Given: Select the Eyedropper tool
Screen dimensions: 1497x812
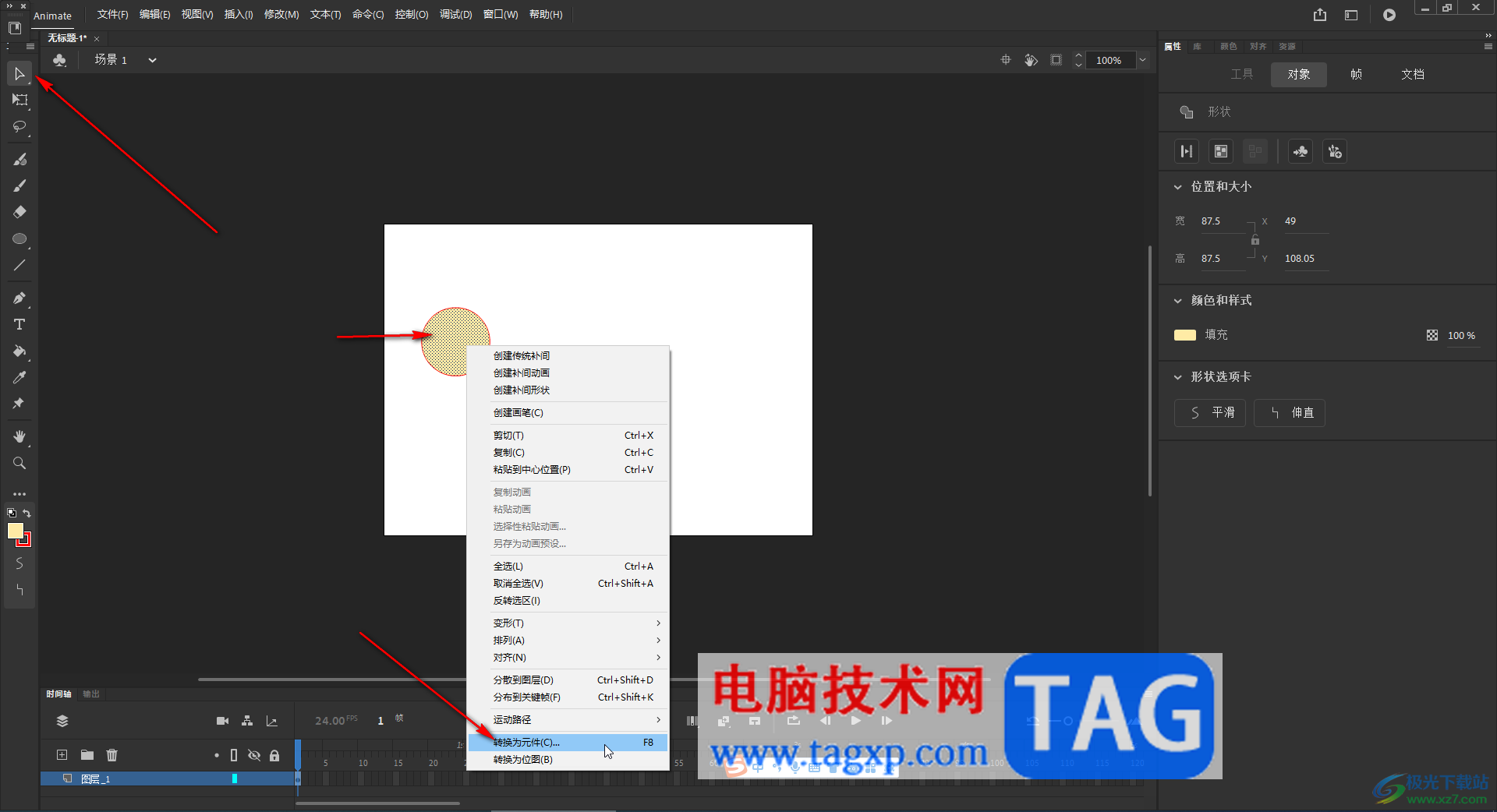Looking at the screenshot, I should pos(19,377).
